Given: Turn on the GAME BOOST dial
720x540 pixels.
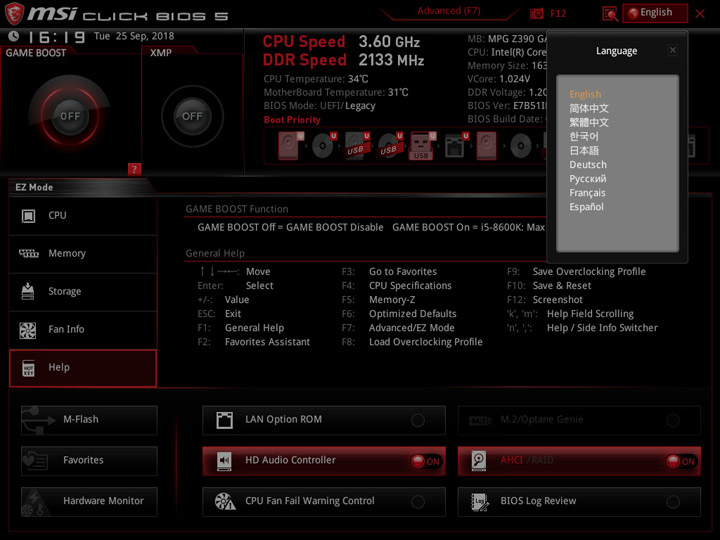Looking at the screenshot, I should [70, 116].
